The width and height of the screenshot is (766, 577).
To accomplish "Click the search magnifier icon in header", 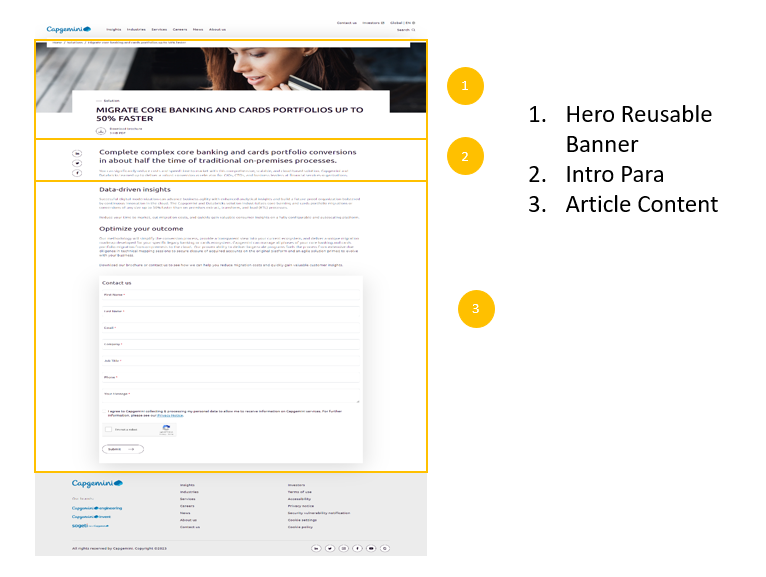I will pos(413,30).
